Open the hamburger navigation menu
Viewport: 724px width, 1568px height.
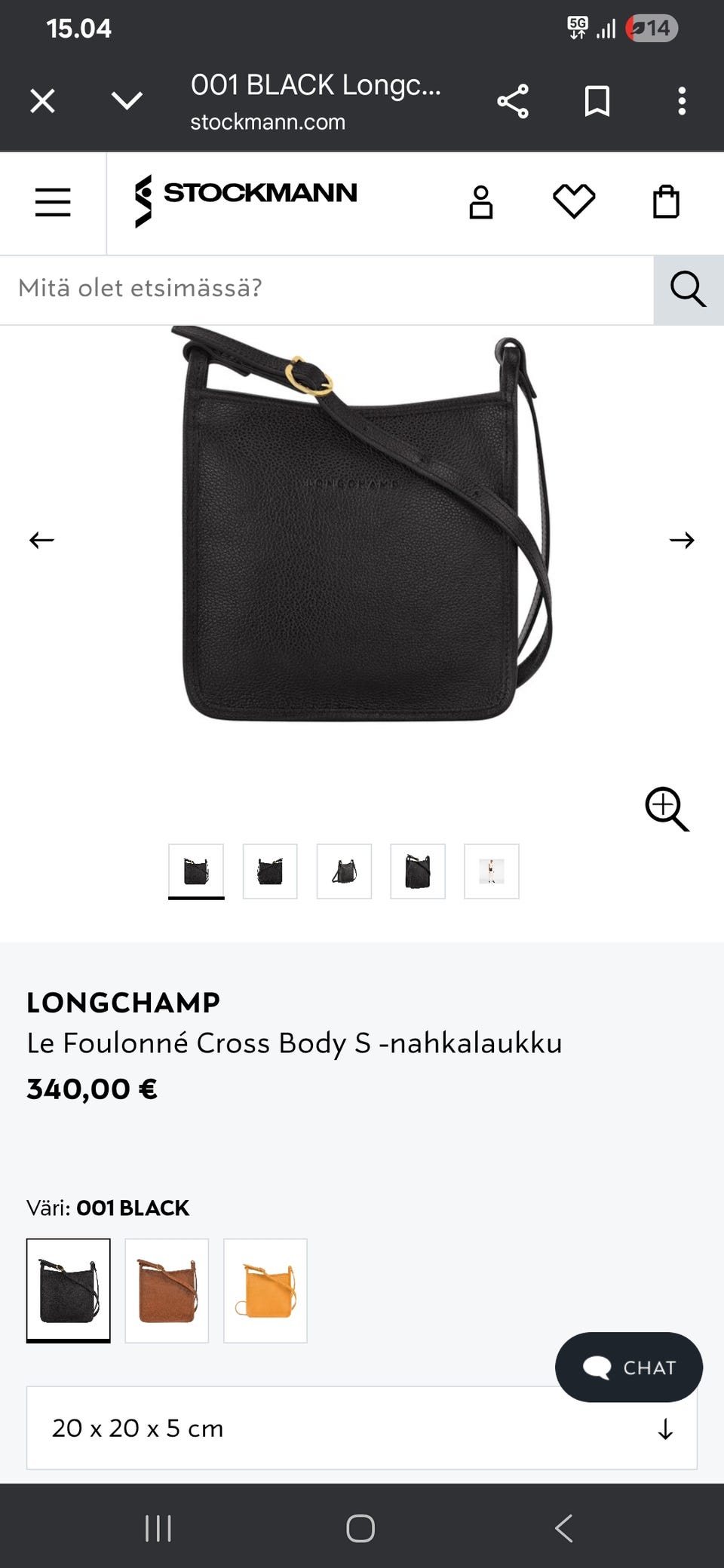(53, 203)
